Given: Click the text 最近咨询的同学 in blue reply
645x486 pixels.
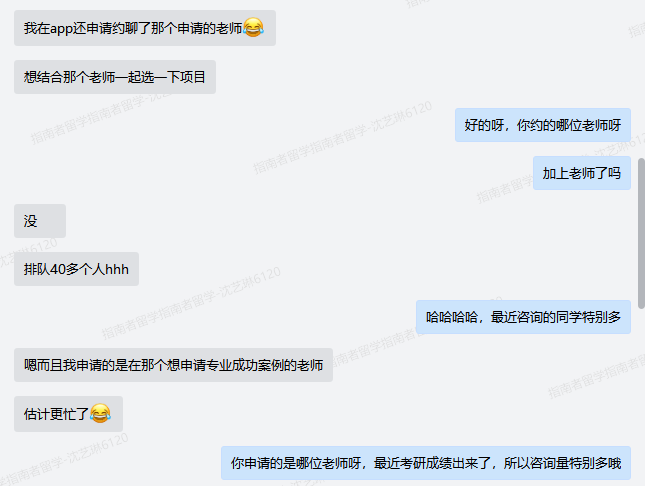Looking at the screenshot, I should point(536,317).
